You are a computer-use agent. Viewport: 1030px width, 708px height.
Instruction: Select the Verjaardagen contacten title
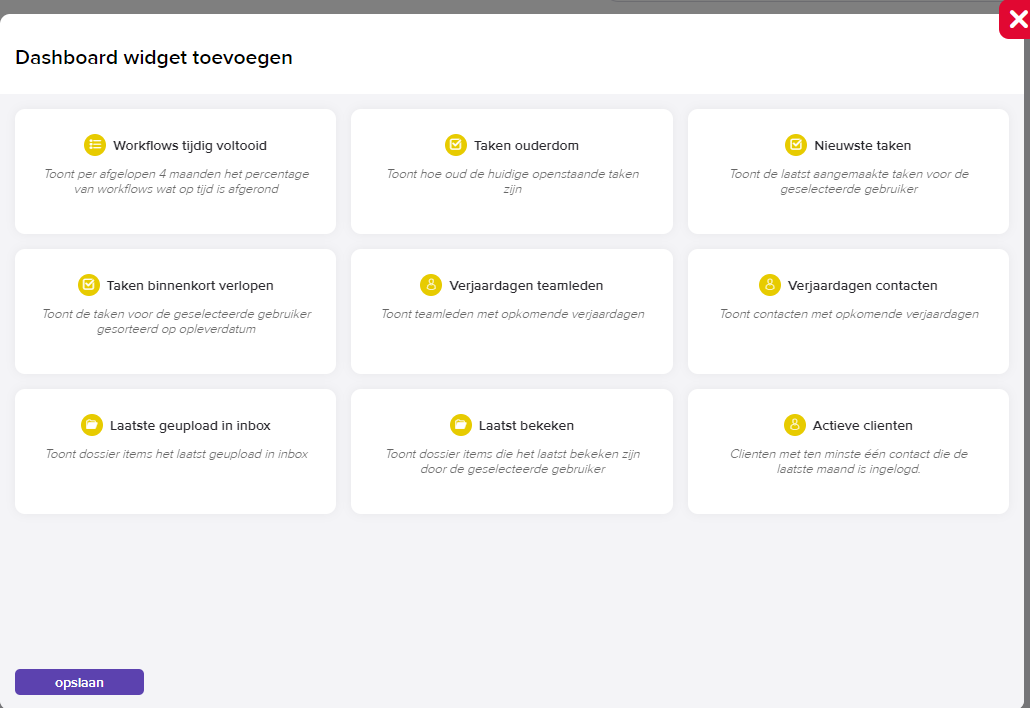pos(862,286)
